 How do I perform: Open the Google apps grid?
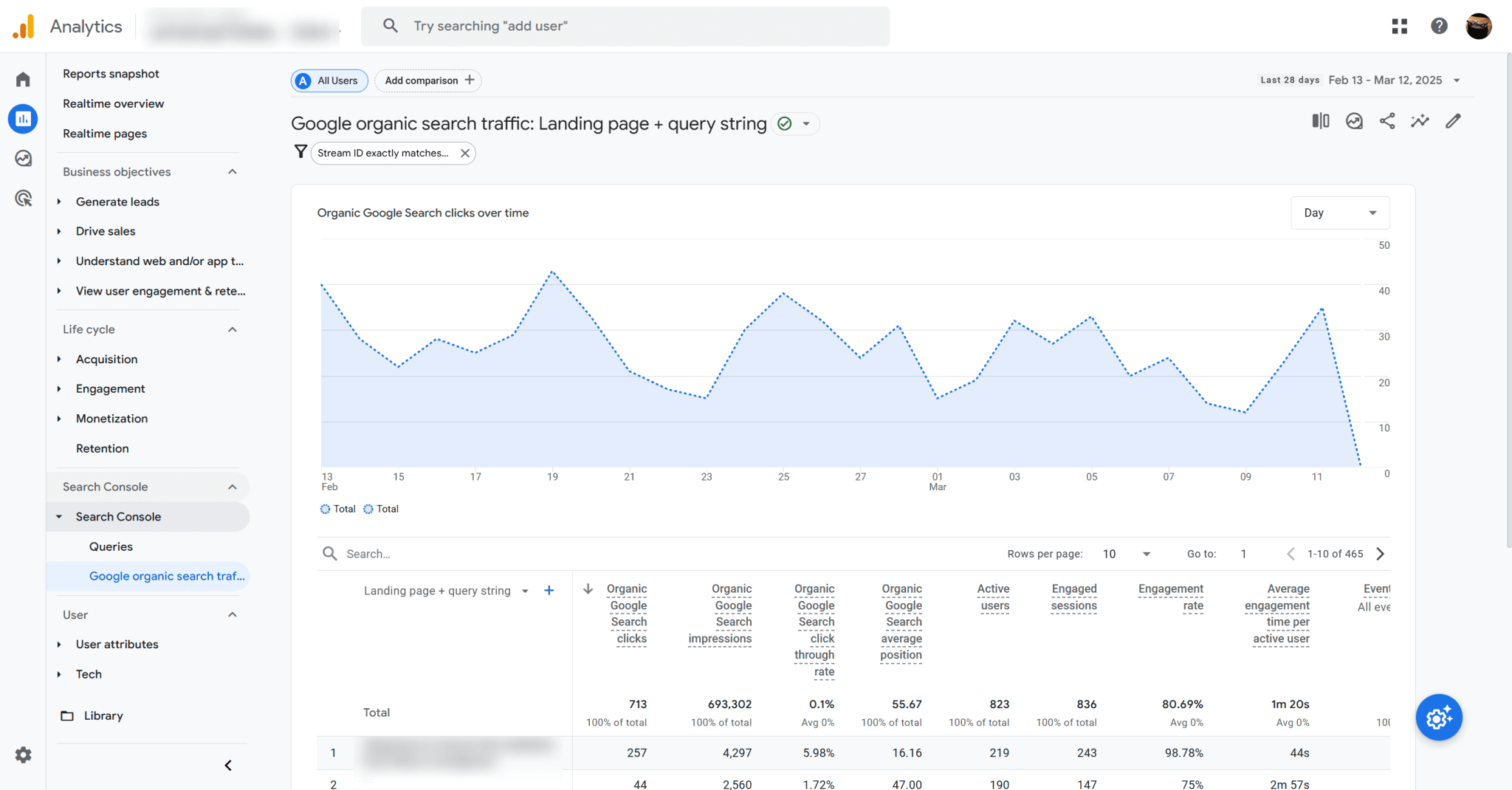pyautogui.click(x=1399, y=26)
